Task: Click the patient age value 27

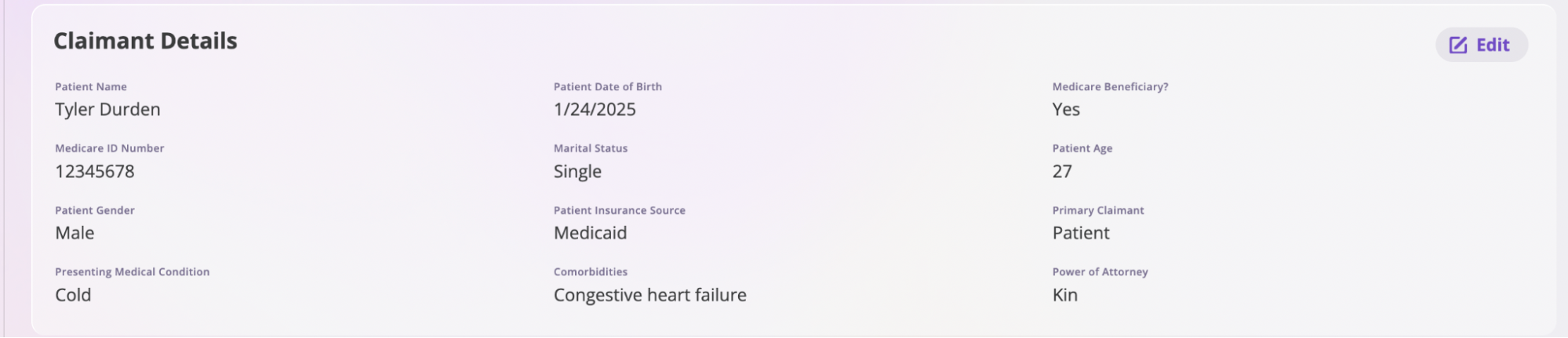Action: (1062, 171)
